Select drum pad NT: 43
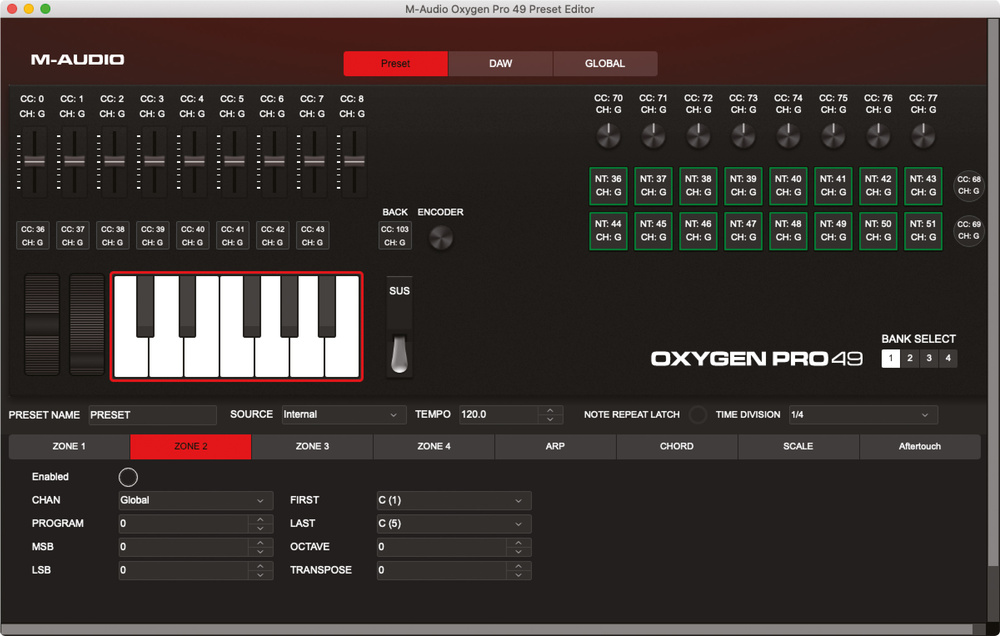The height and width of the screenshot is (636, 1000). pyautogui.click(x=923, y=186)
